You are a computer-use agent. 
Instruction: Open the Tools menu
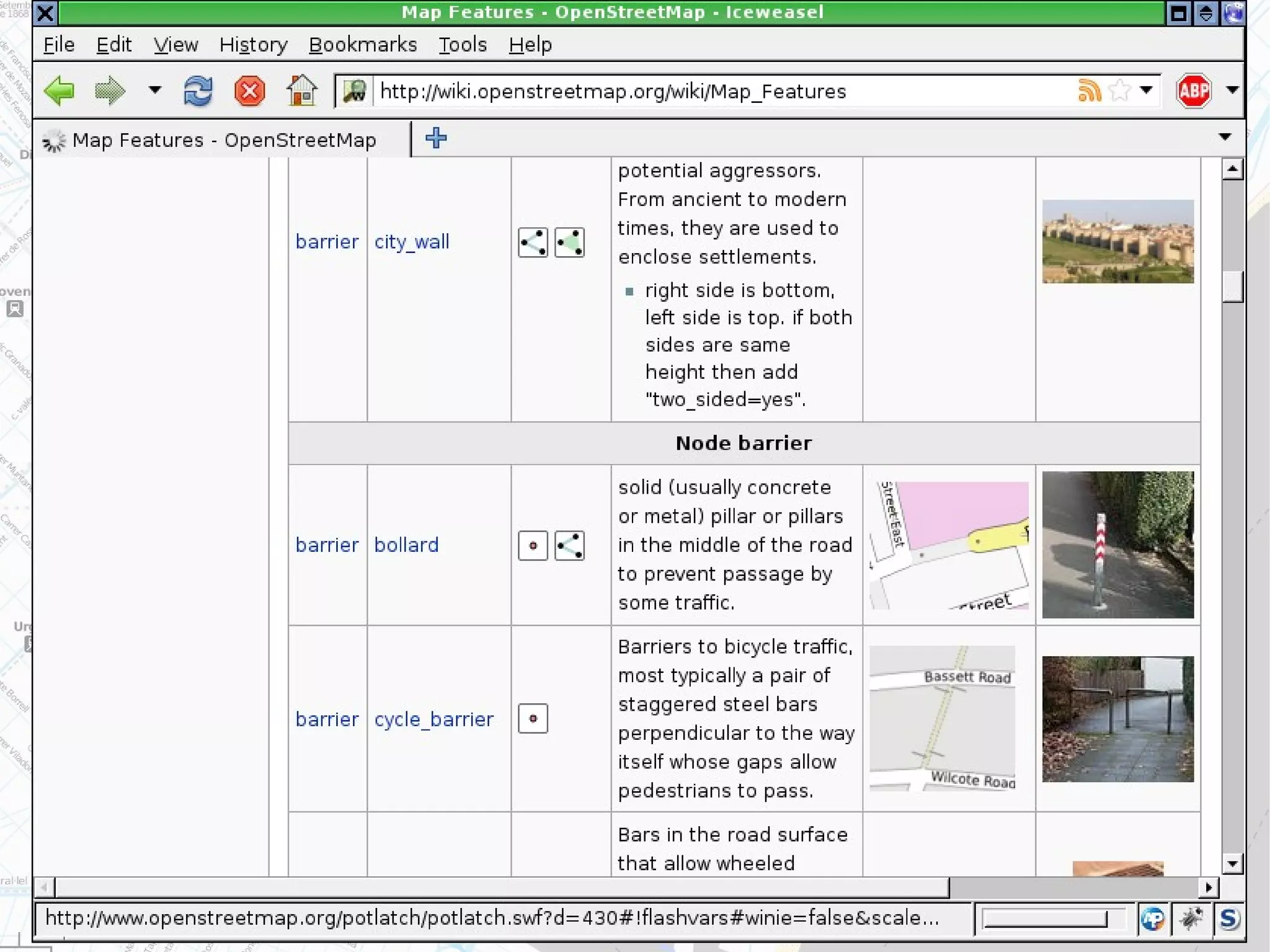point(463,45)
